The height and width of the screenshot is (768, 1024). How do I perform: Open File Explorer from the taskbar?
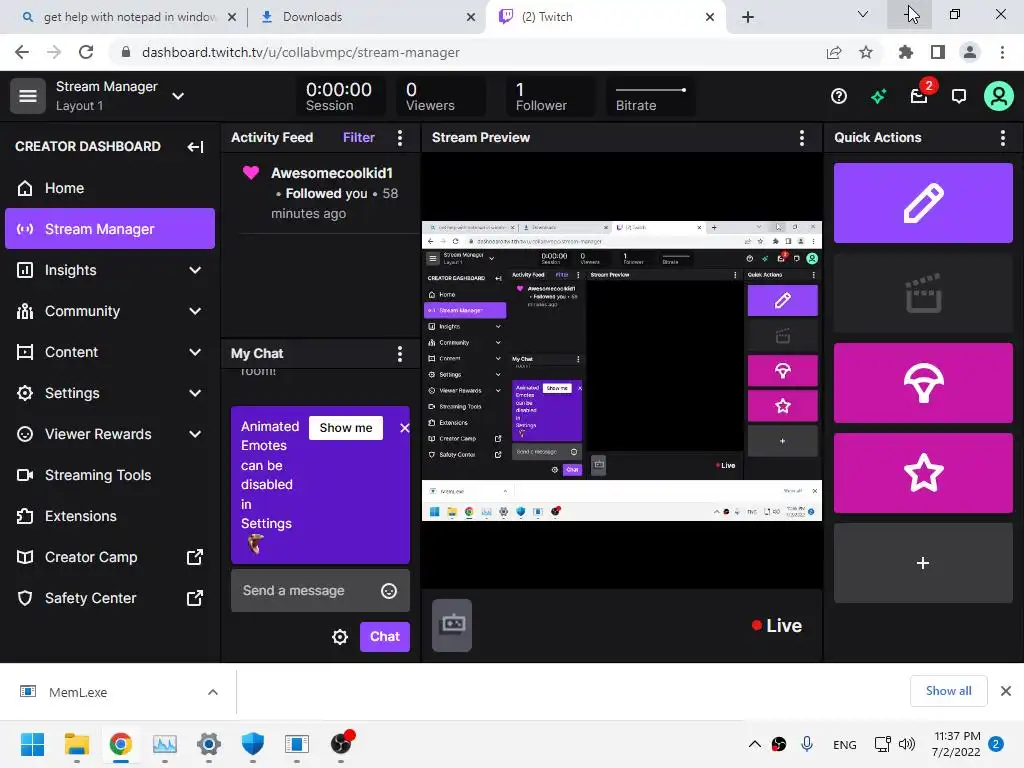click(76, 744)
